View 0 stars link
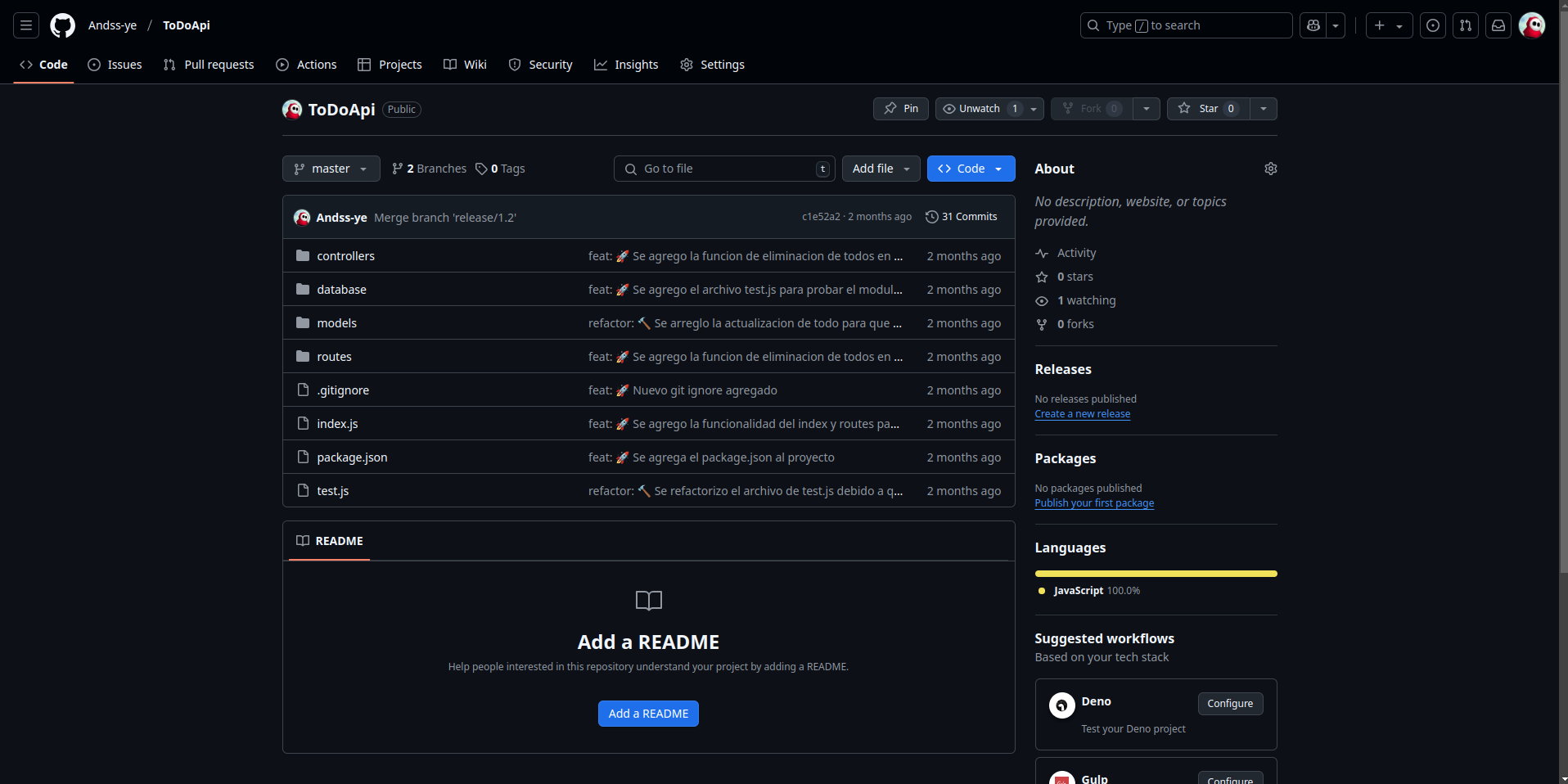The image size is (1568, 784). (x=1064, y=277)
